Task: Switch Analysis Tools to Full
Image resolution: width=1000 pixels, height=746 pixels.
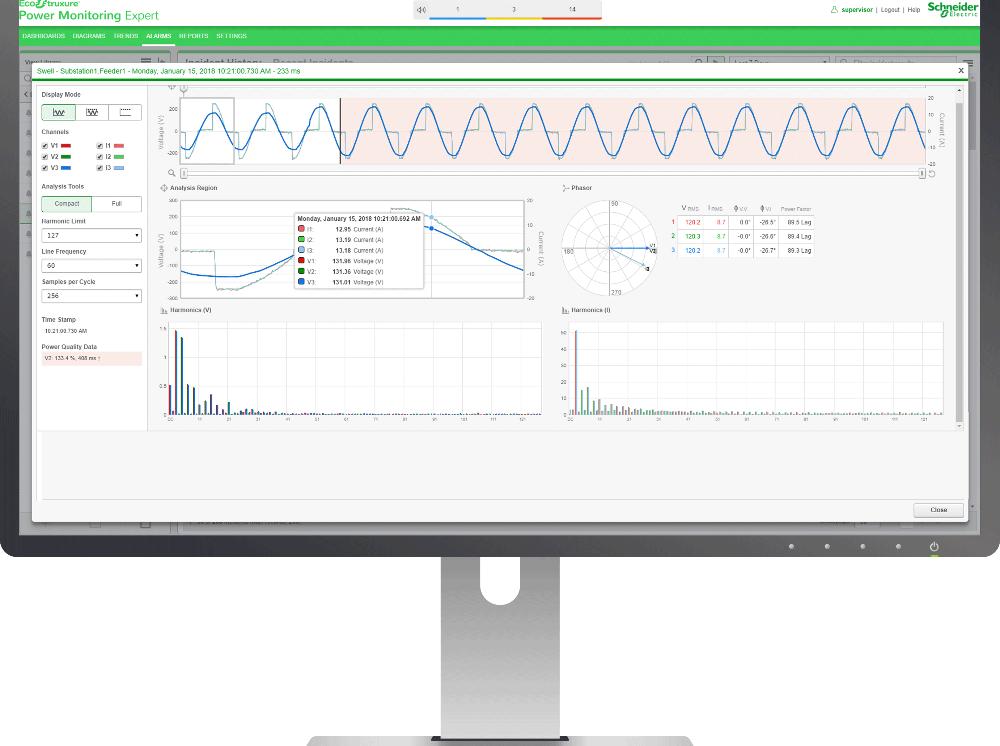Action: [x=117, y=204]
